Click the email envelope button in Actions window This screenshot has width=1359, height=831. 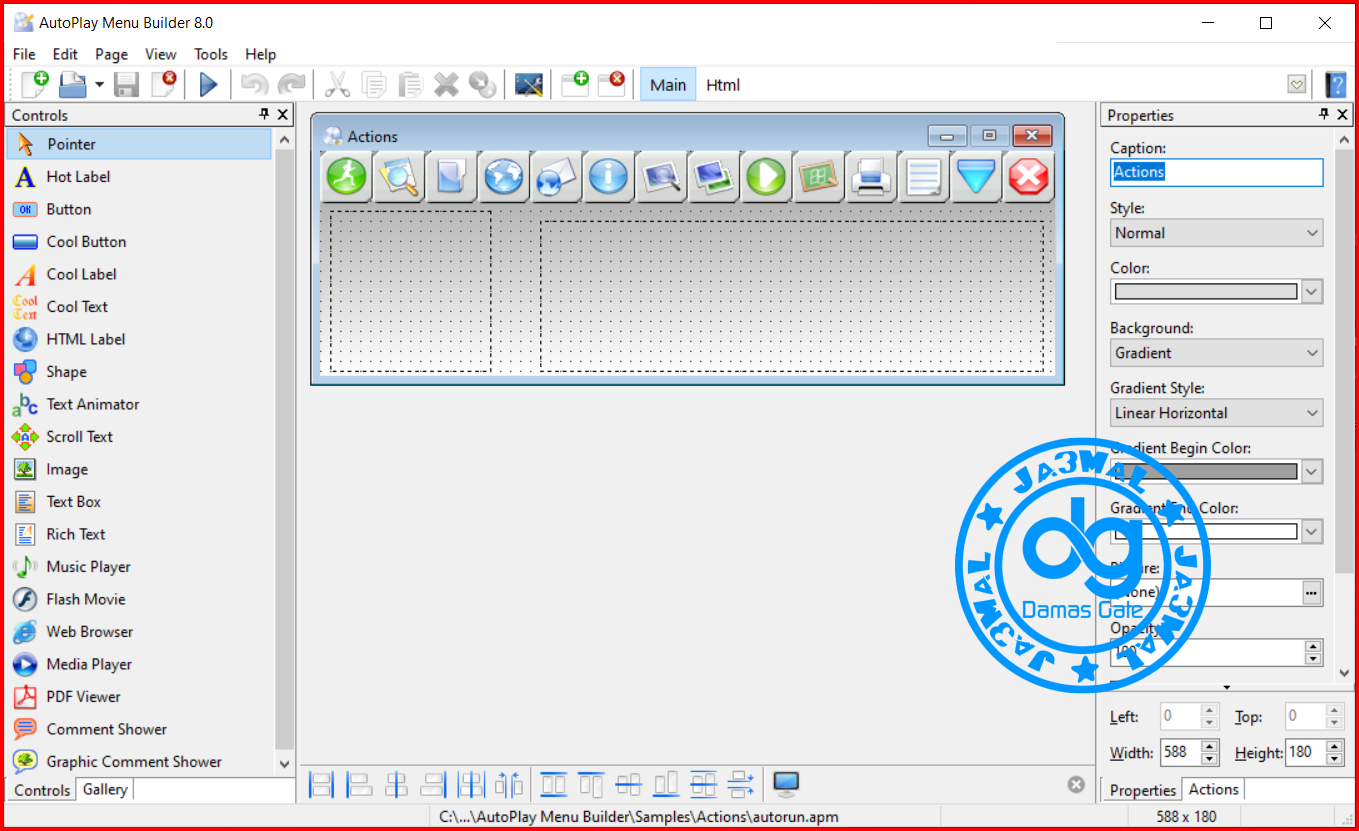click(556, 177)
